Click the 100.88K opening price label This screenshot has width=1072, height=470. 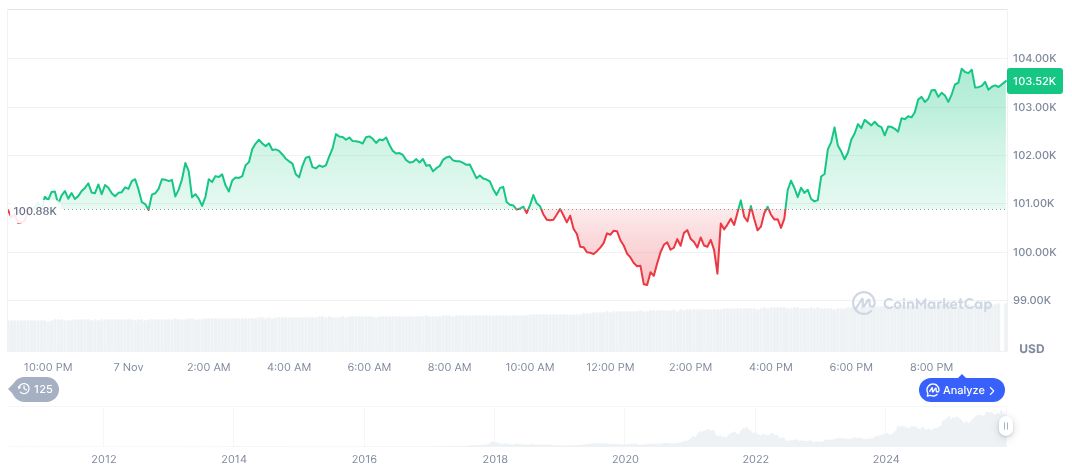point(34,211)
